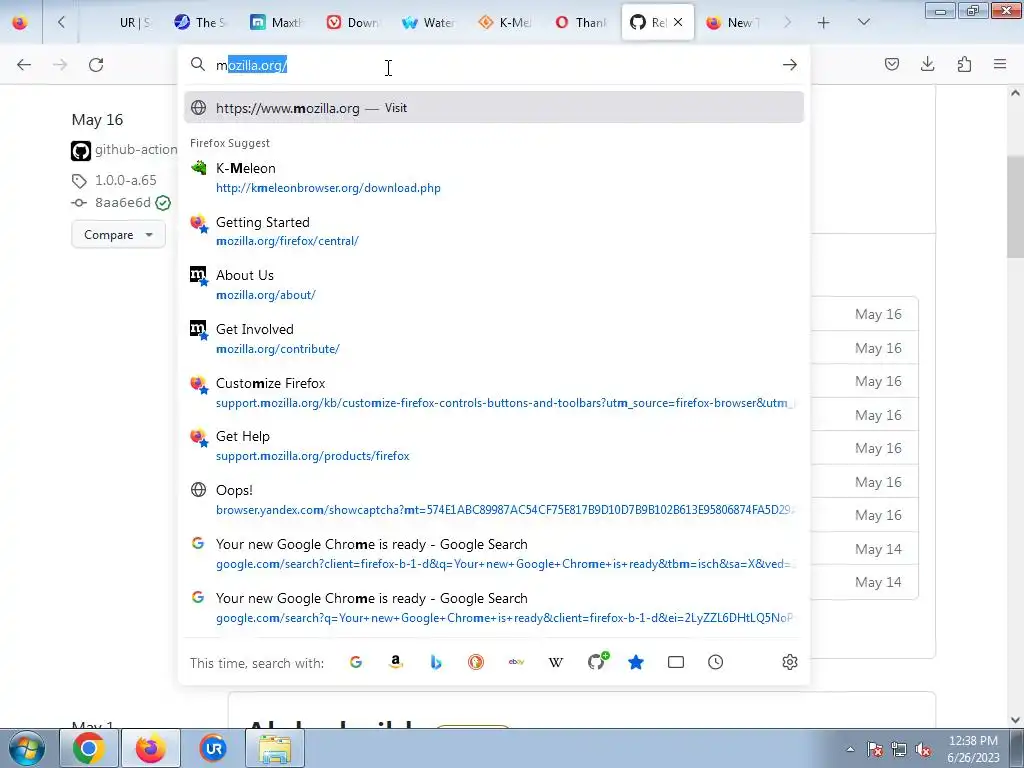Open the 1.0.0-a.65 tag link
1024x768 pixels.
click(126, 180)
